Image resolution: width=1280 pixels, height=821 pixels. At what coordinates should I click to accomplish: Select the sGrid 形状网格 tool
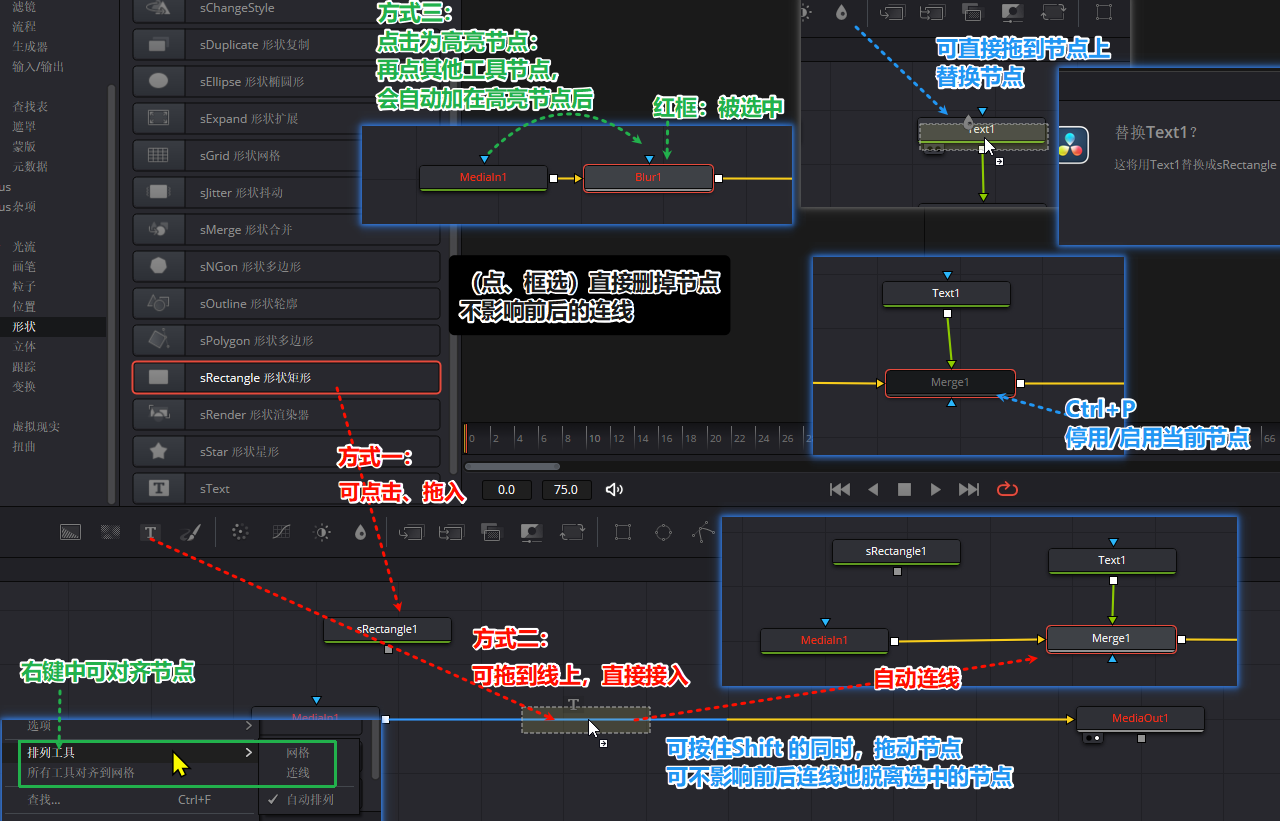[x=286, y=155]
